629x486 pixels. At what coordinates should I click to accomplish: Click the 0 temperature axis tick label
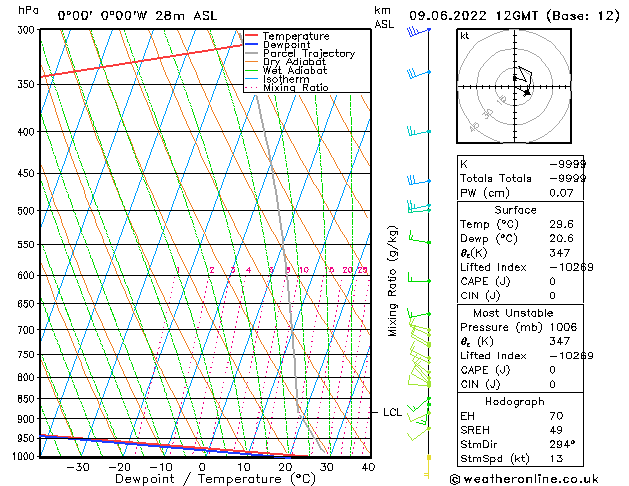point(202,467)
